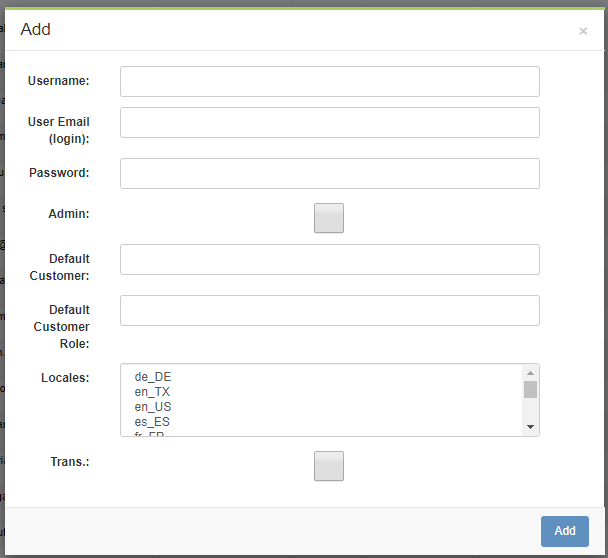Viewport: 608px width, 558px height.
Task: Choose the en_TX locale option
Action: pos(153,392)
